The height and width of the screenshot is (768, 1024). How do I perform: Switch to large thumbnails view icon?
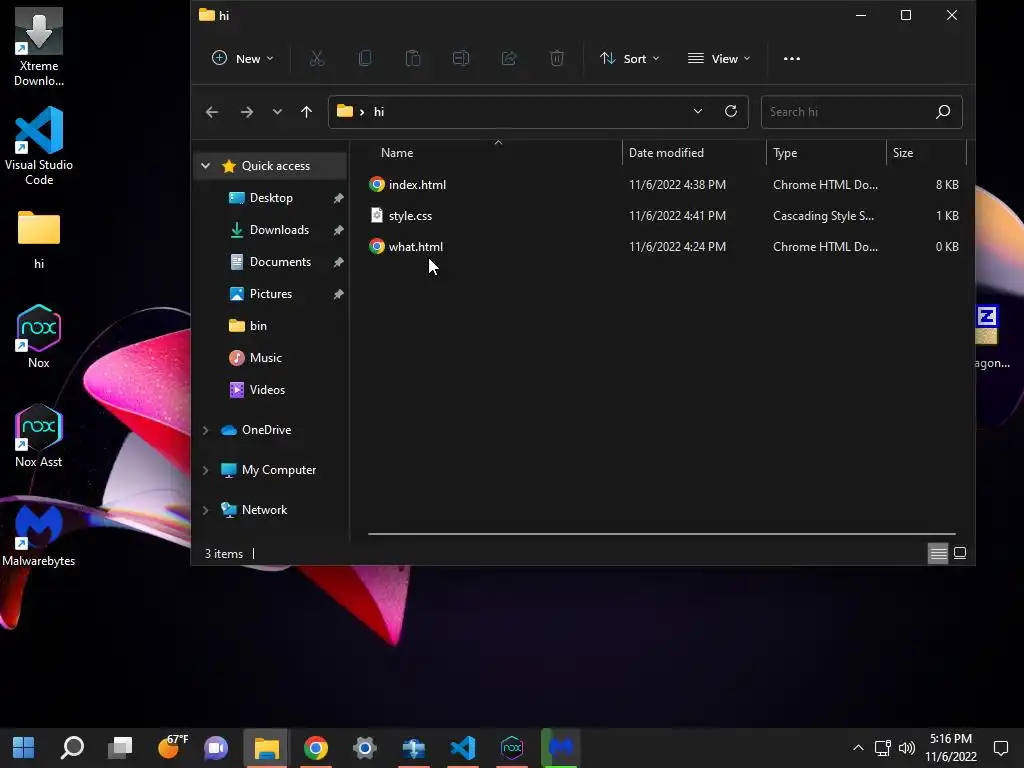pyautogui.click(x=960, y=554)
